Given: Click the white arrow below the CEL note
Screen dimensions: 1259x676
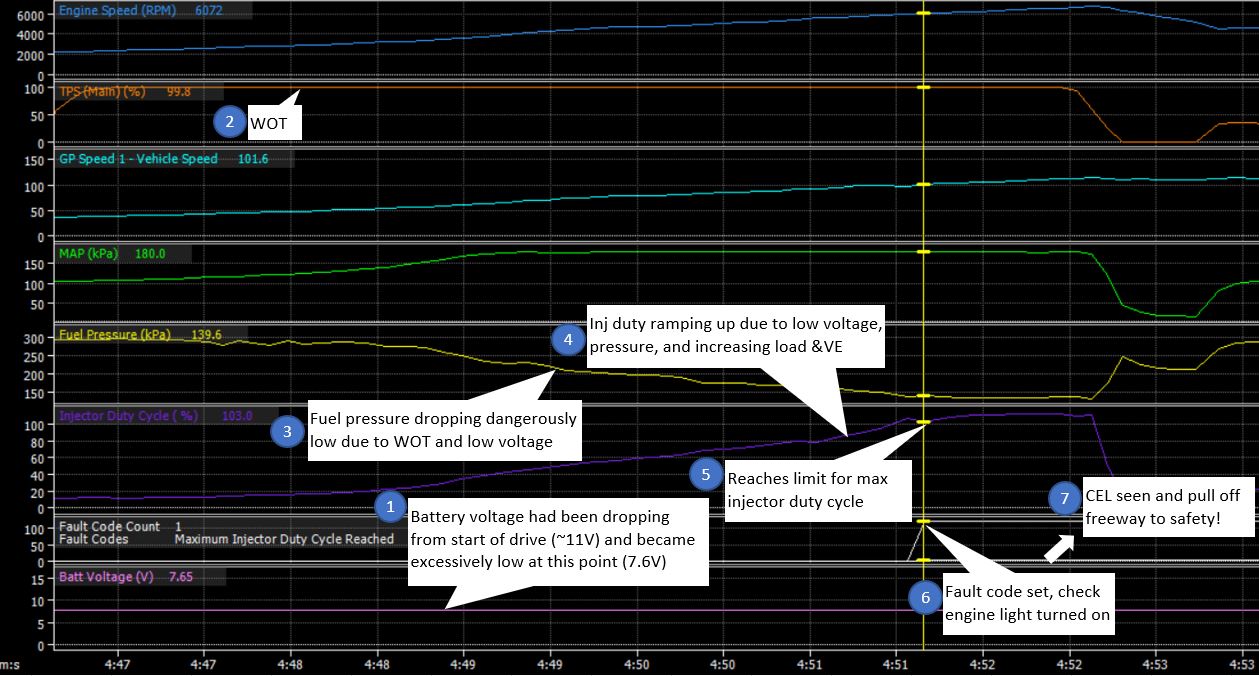Looking at the screenshot, I should (x=1060, y=546).
